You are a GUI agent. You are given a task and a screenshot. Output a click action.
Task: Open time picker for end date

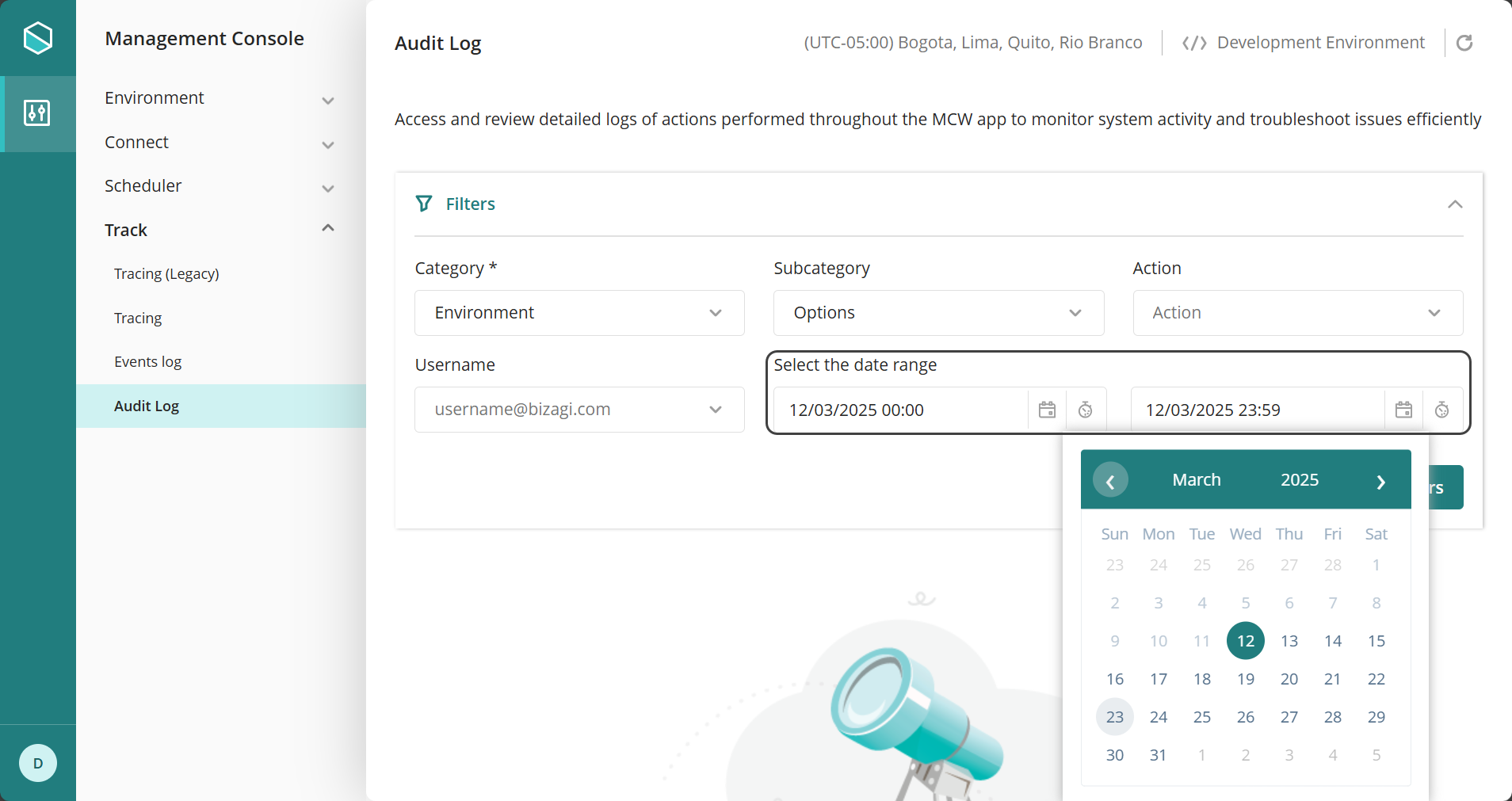(1441, 410)
